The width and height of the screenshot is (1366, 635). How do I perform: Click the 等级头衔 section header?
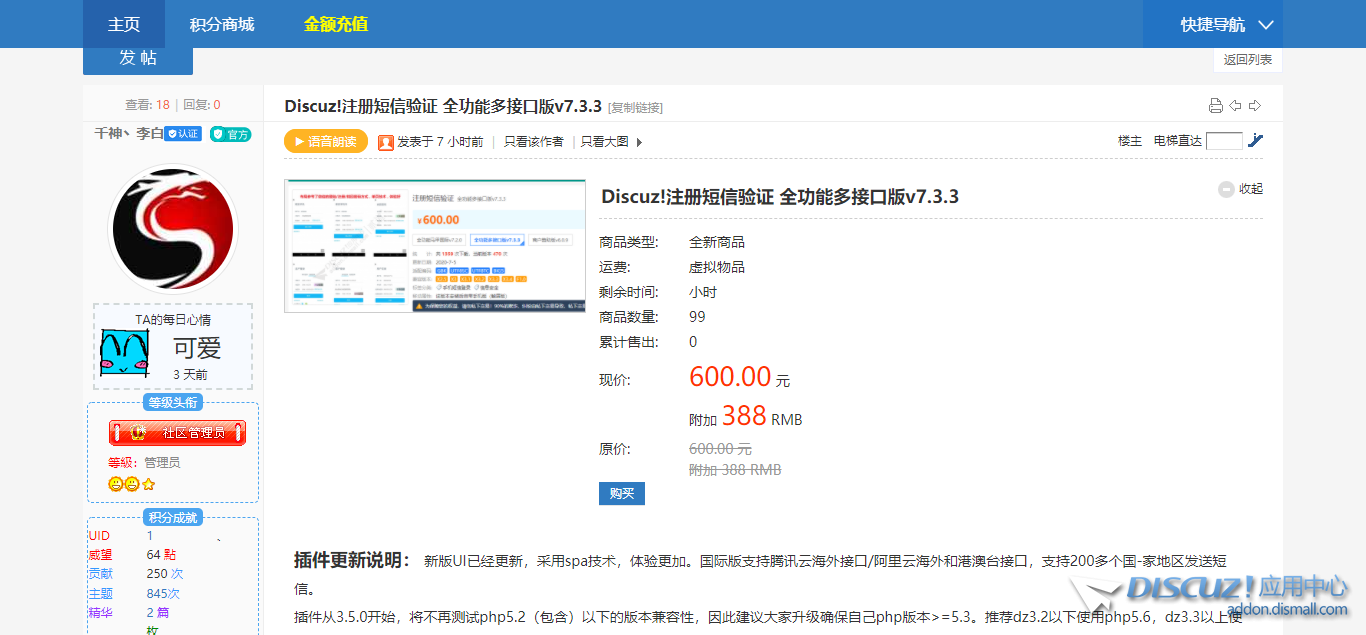(173, 403)
